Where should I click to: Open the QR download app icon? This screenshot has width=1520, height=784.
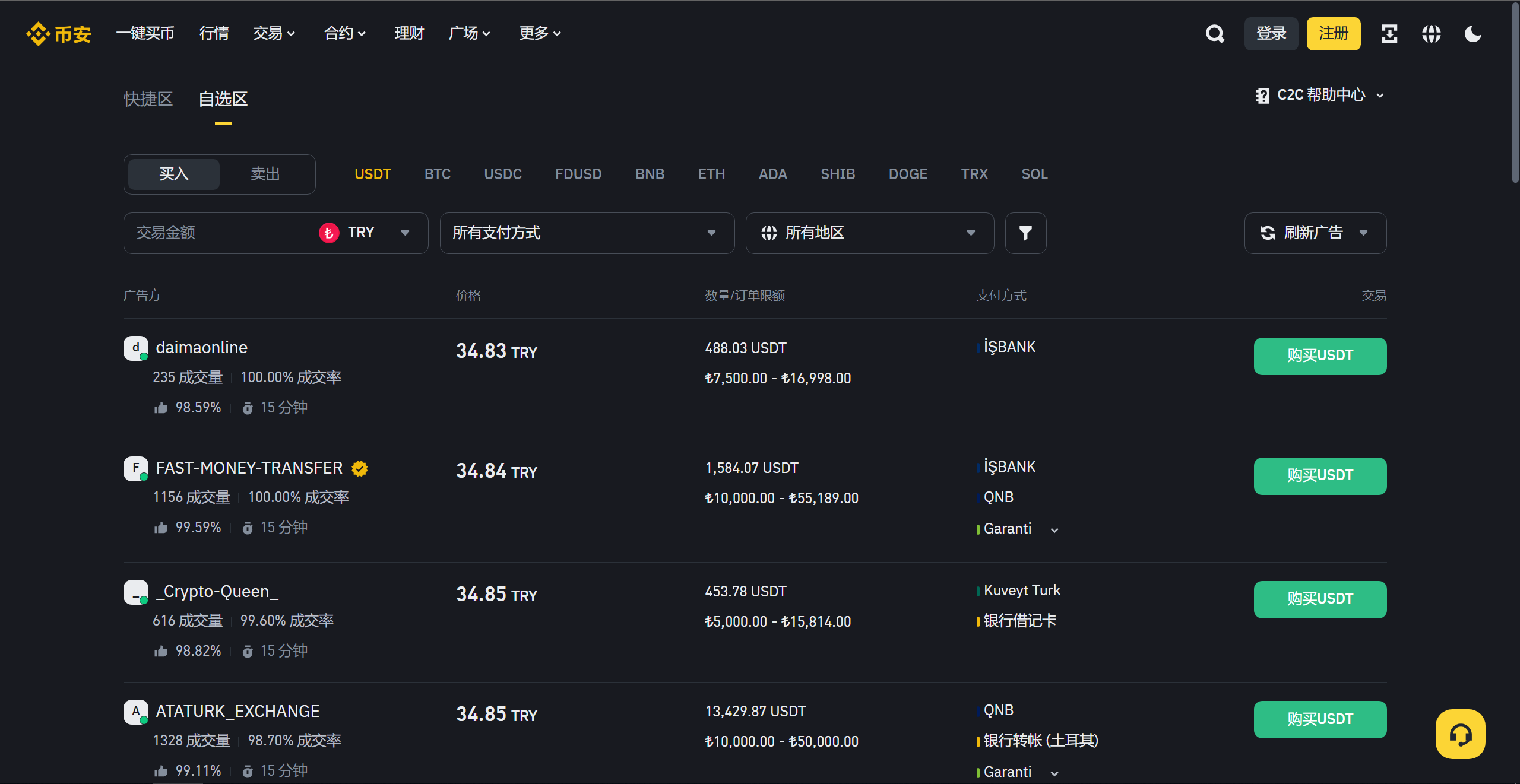[1389, 34]
